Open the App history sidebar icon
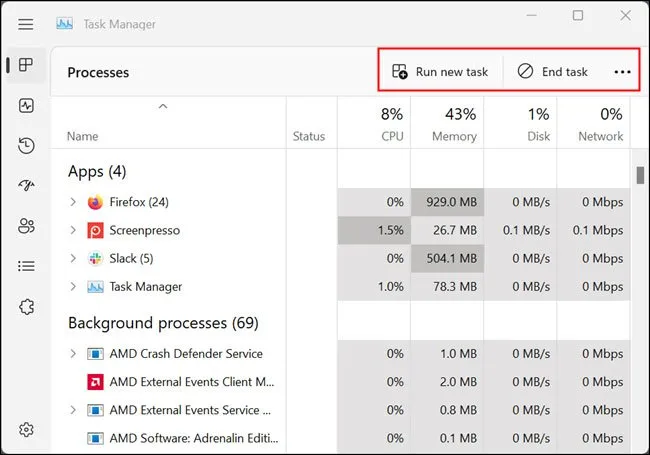 (x=26, y=146)
